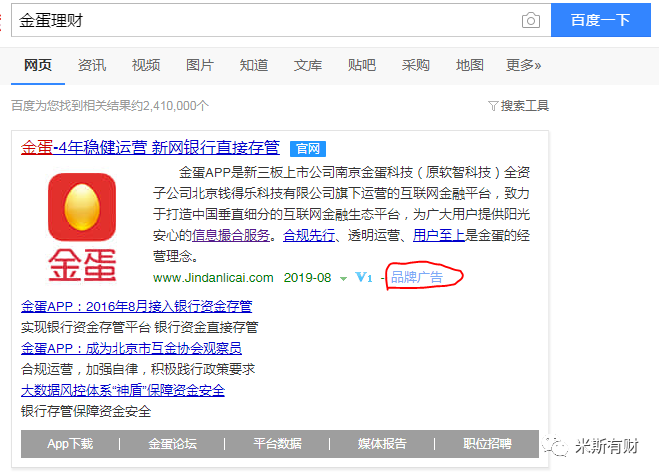Click the V1 credibility badge icon
This screenshot has width=659, height=475.
coord(364,277)
